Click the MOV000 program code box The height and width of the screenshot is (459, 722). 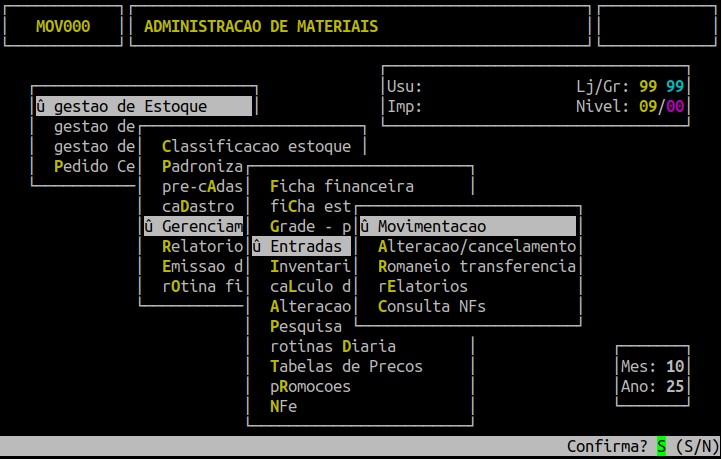pos(62,26)
